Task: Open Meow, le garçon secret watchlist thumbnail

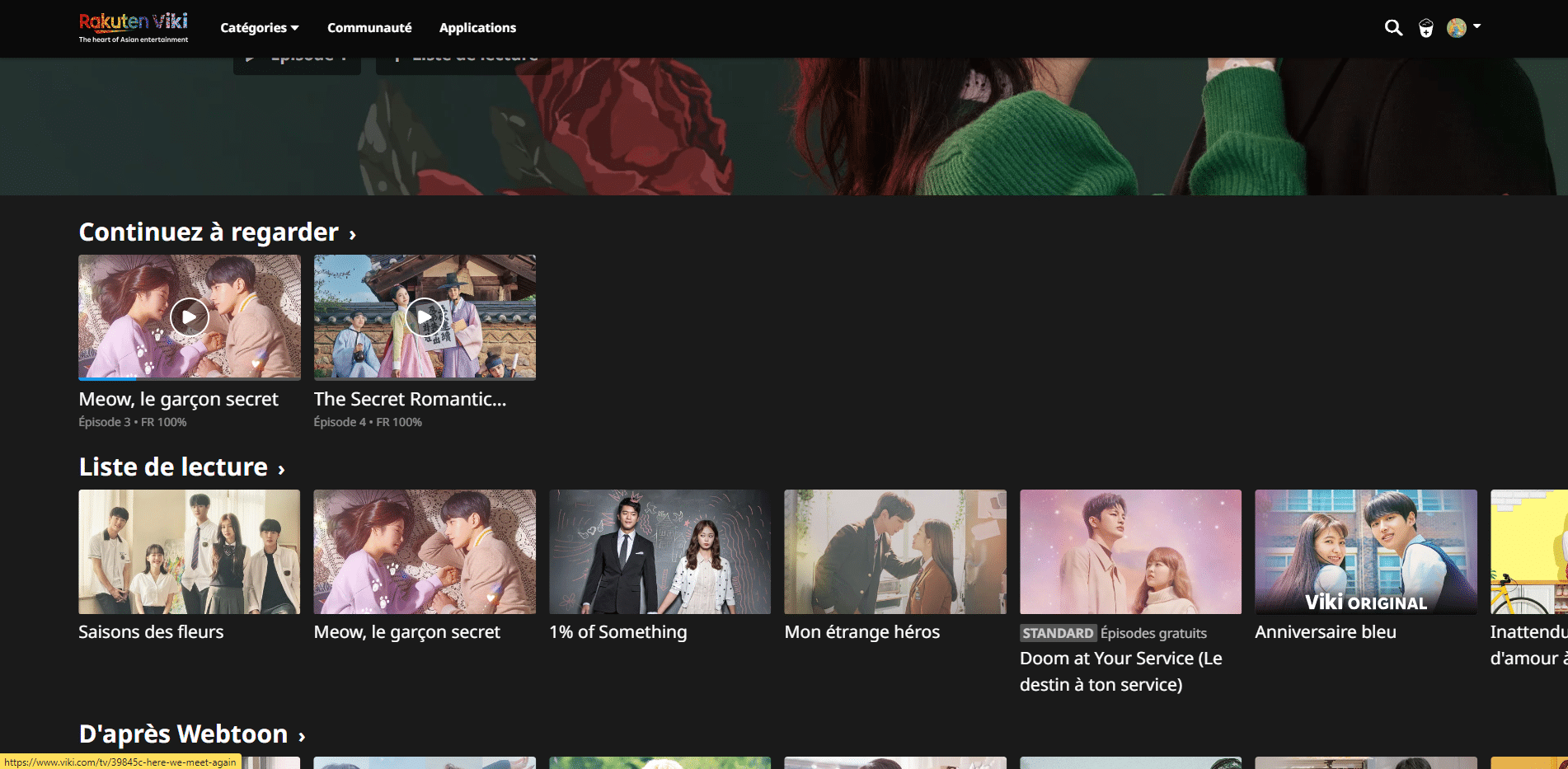Action: tap(425, 552)
